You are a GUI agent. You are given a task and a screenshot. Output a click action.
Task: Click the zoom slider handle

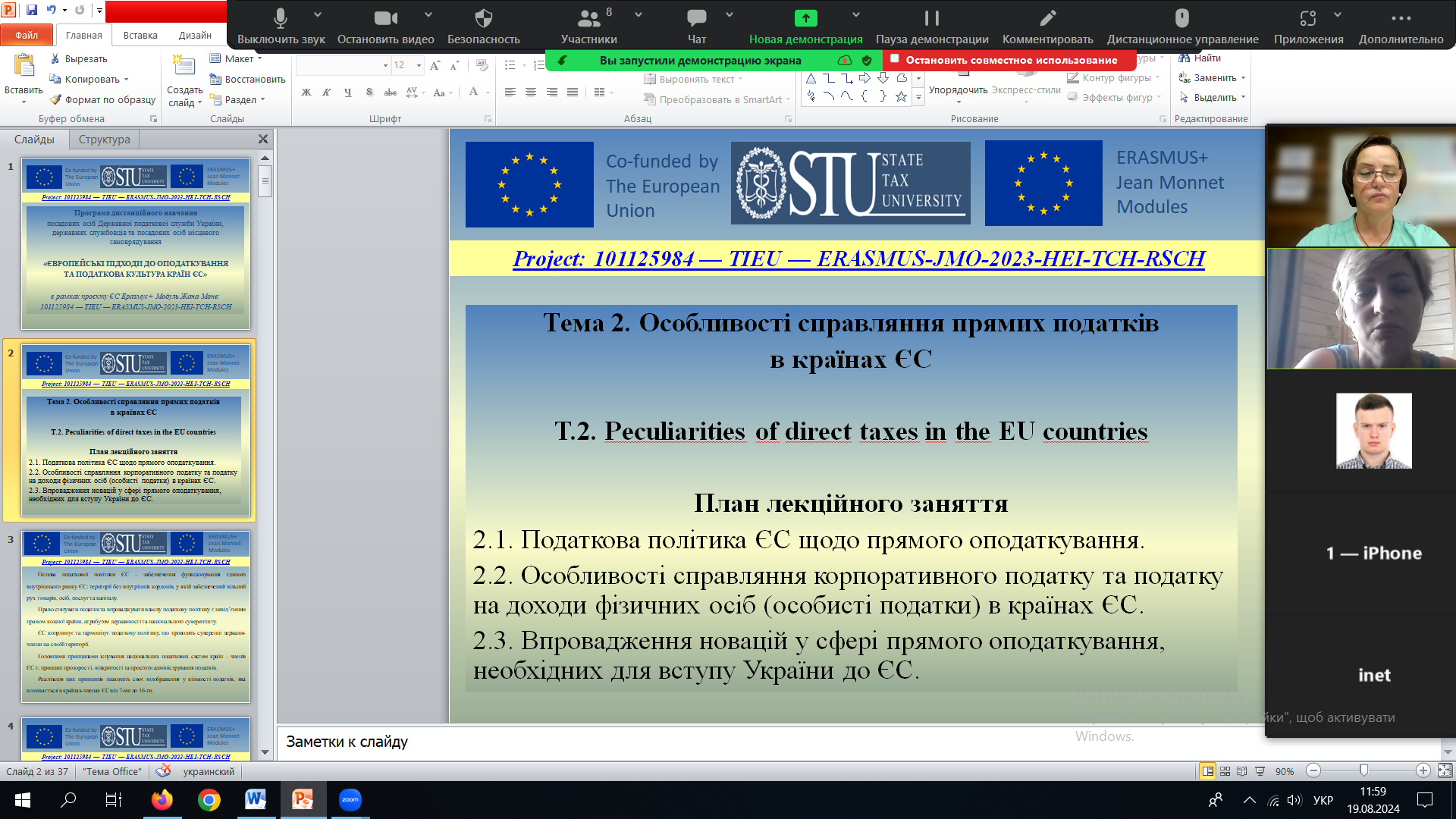point(1364,770)
